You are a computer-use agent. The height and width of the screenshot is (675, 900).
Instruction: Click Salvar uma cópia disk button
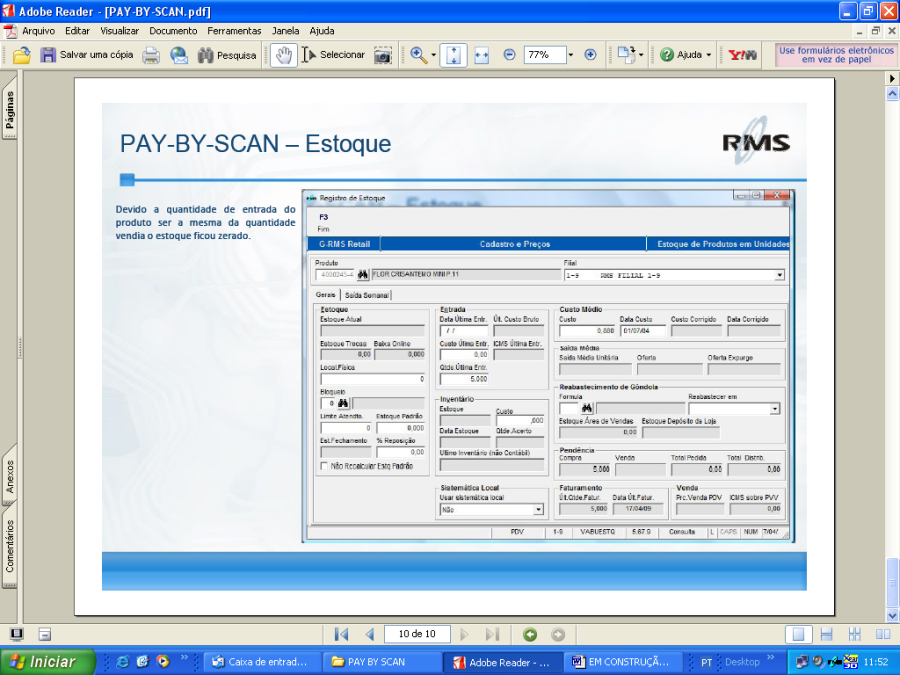pyautogui.click(x=87, y=55)
